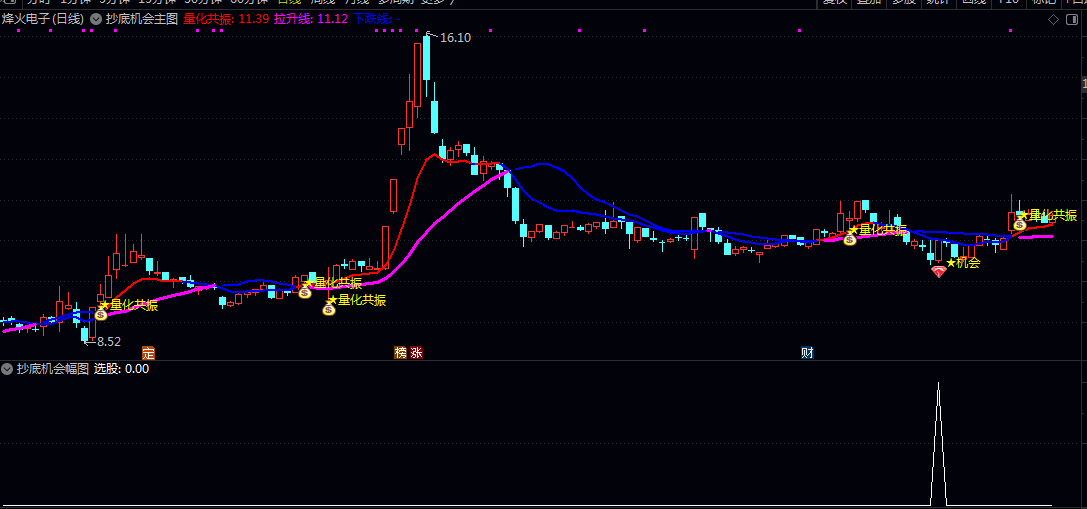
Task: Click the 量化共振: 11.39 indicator value
Action: [x=226, y=19]
